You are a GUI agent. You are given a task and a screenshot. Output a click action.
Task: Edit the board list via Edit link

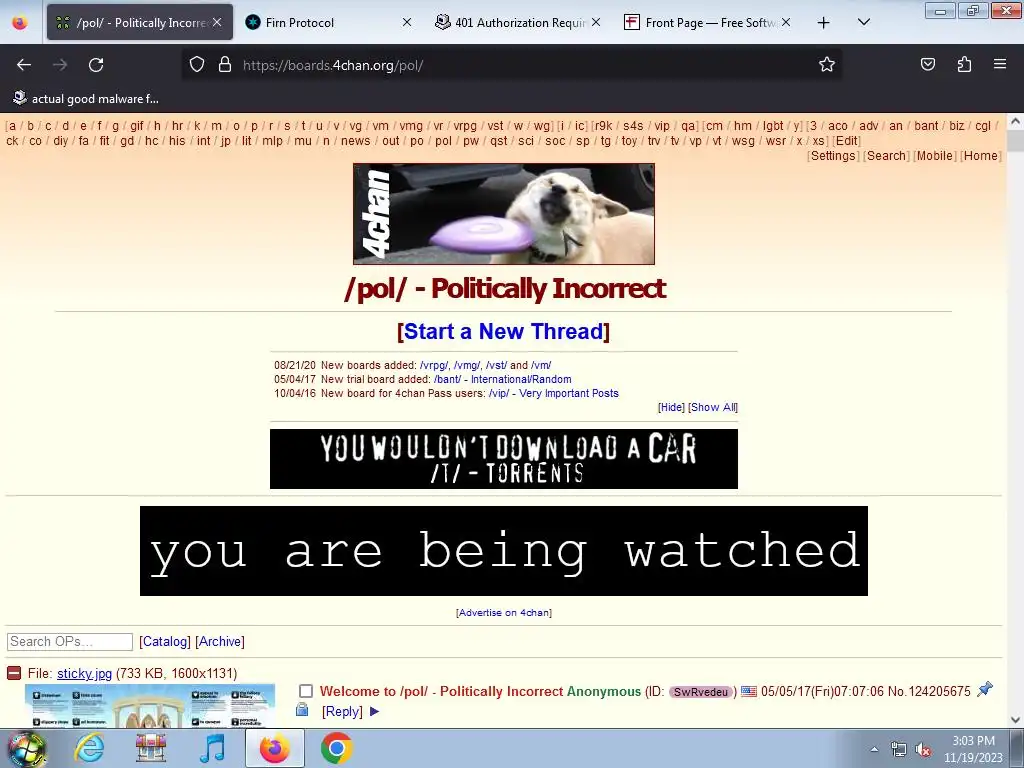click(846, 140)
